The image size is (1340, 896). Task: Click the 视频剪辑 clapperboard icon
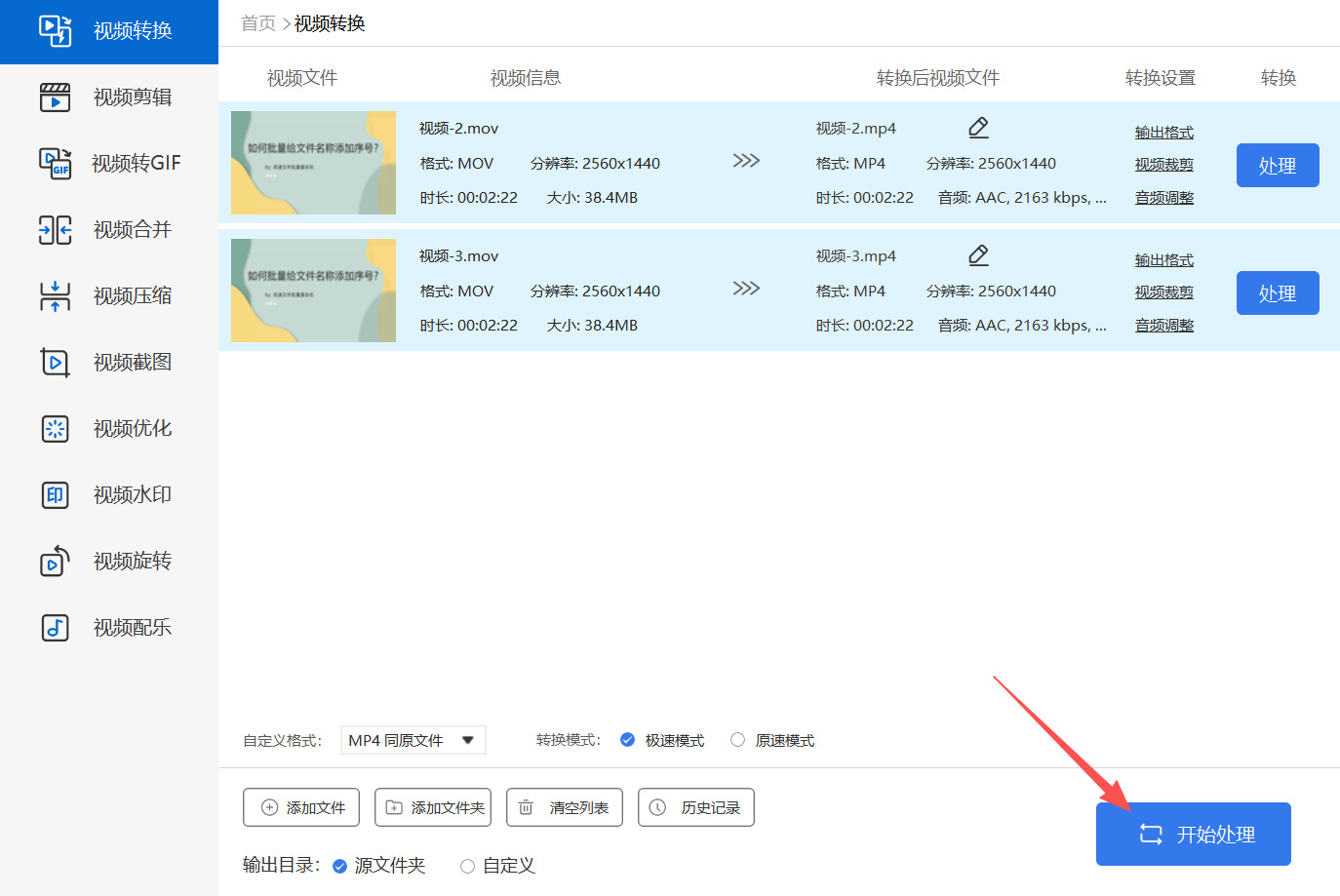click(x=55, y=97)
